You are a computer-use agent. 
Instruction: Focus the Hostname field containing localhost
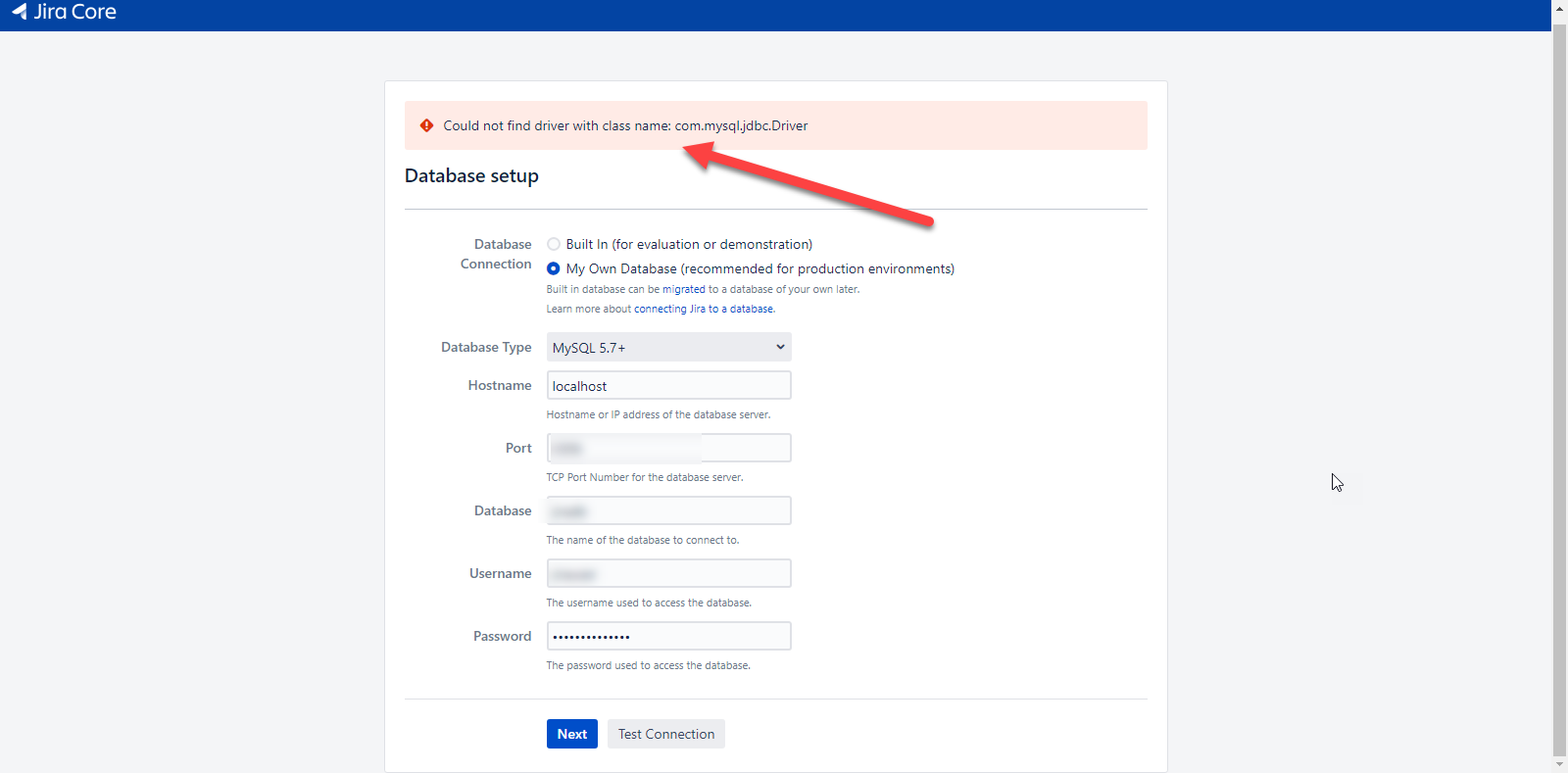[668, 386]
